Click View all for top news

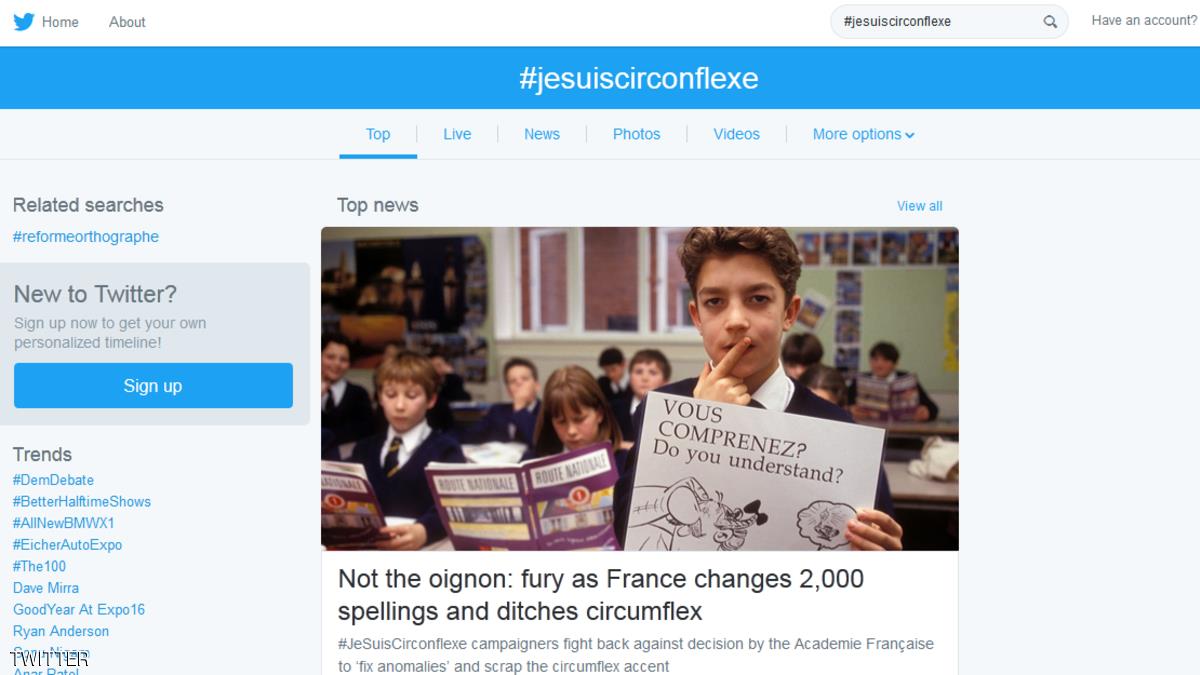(919, 206)
